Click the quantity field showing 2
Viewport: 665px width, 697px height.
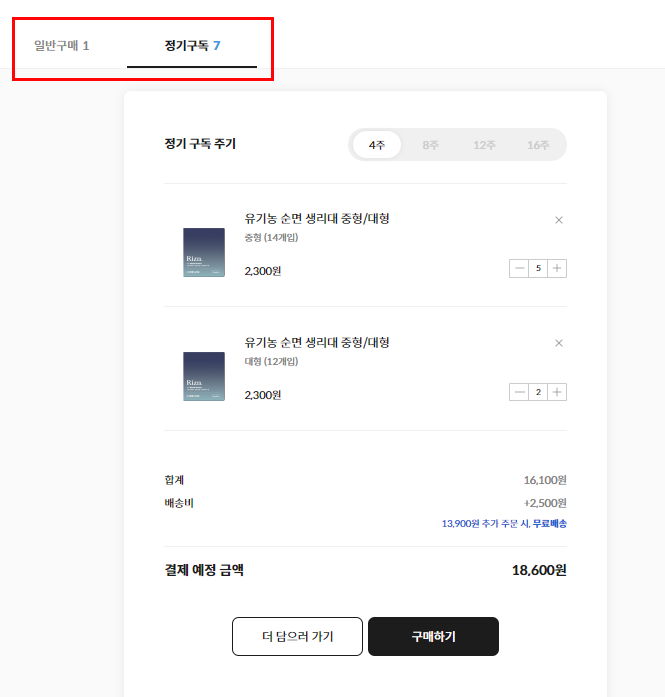tap(538, 392)
